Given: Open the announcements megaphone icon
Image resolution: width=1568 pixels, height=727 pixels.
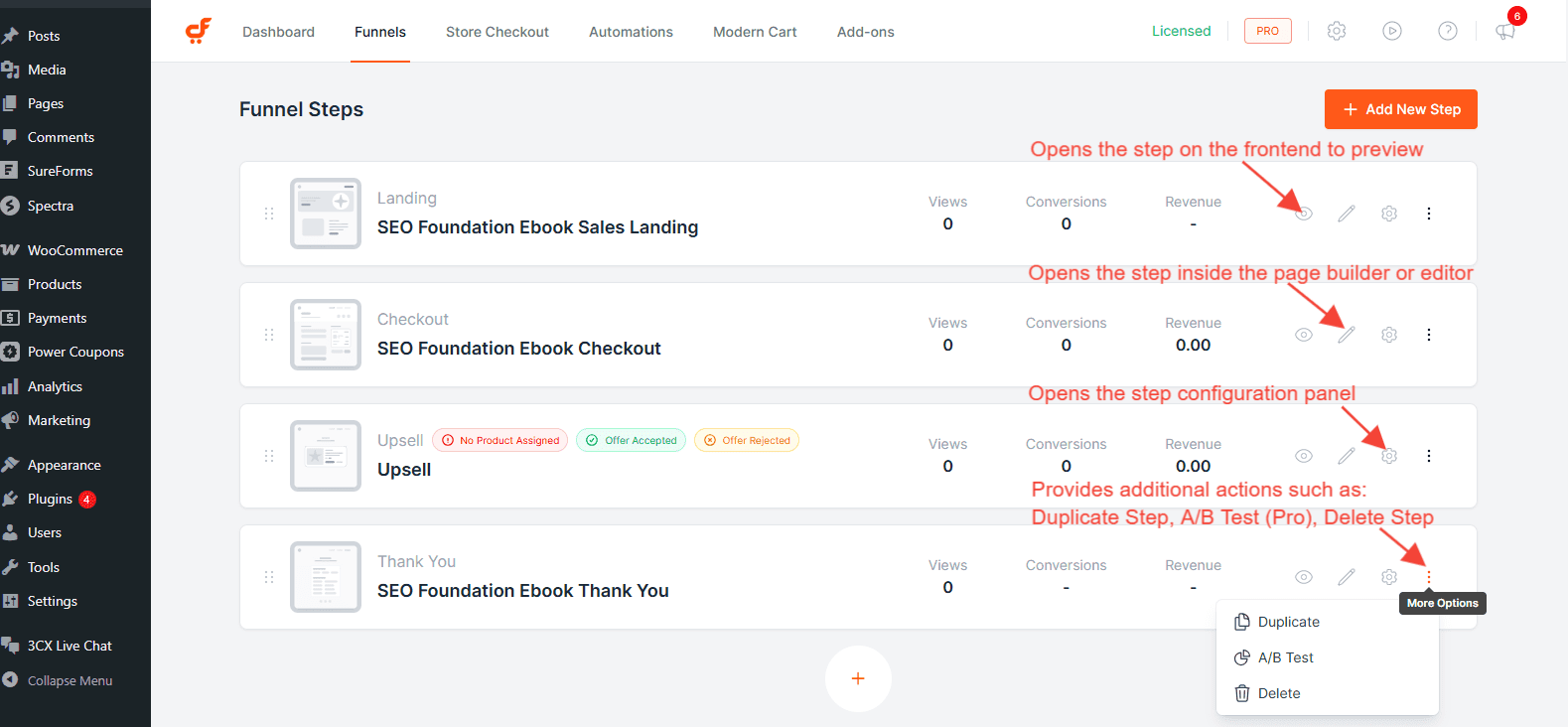Looking at the screenshot, I should (1505, 31).
